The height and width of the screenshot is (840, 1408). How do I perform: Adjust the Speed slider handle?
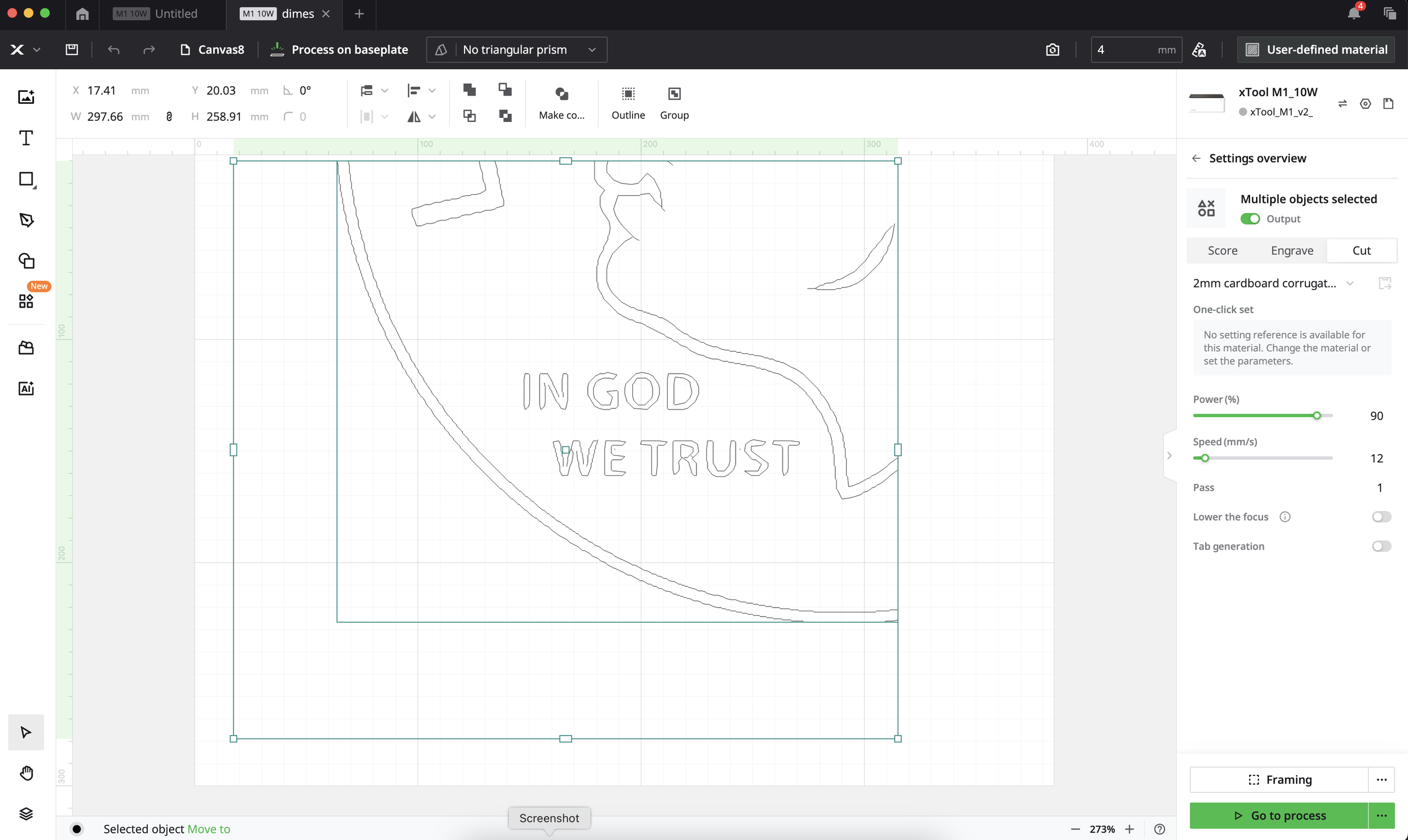coord(1205,458)
